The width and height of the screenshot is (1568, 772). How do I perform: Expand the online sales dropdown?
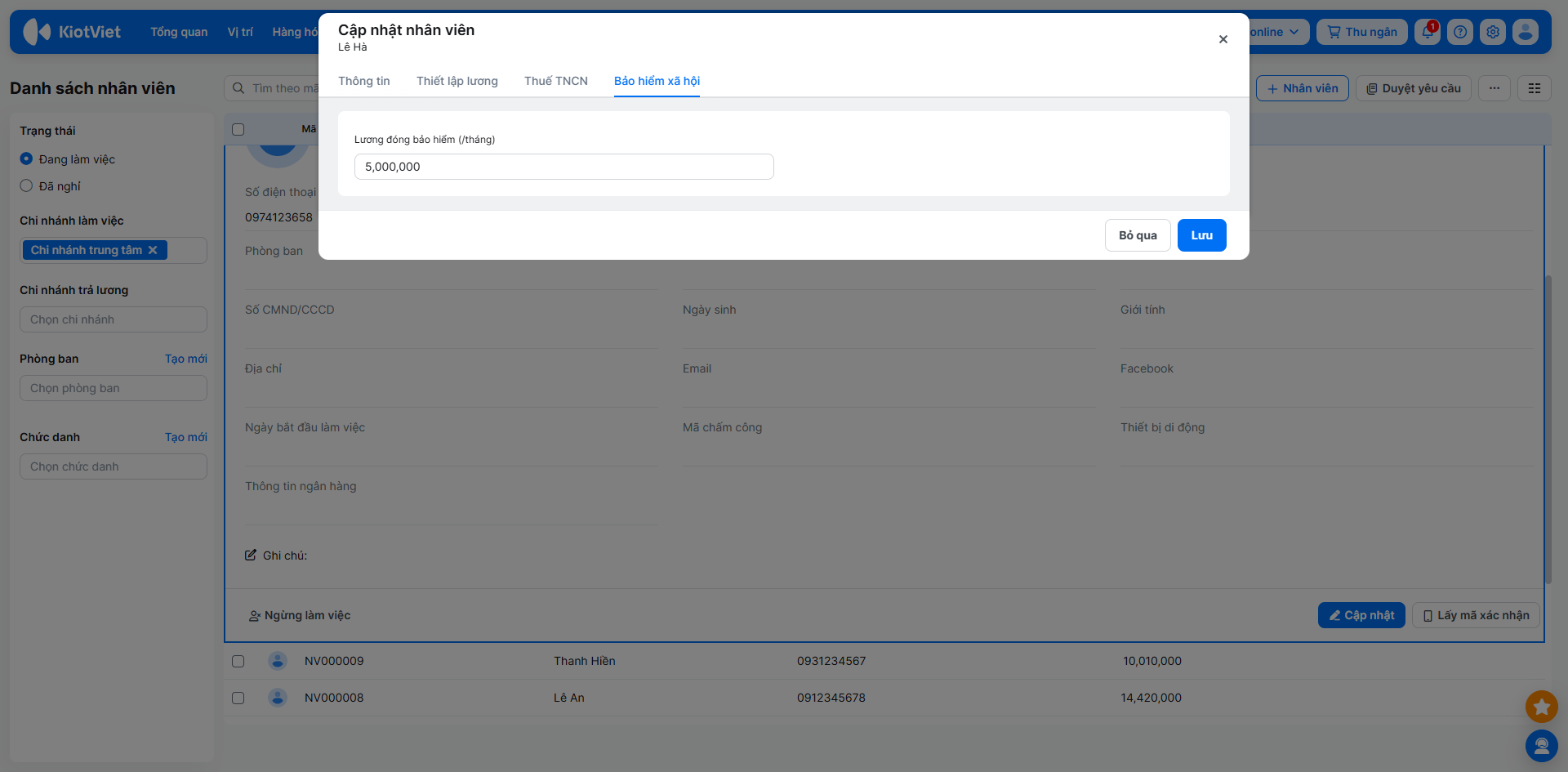(1277, 32)
